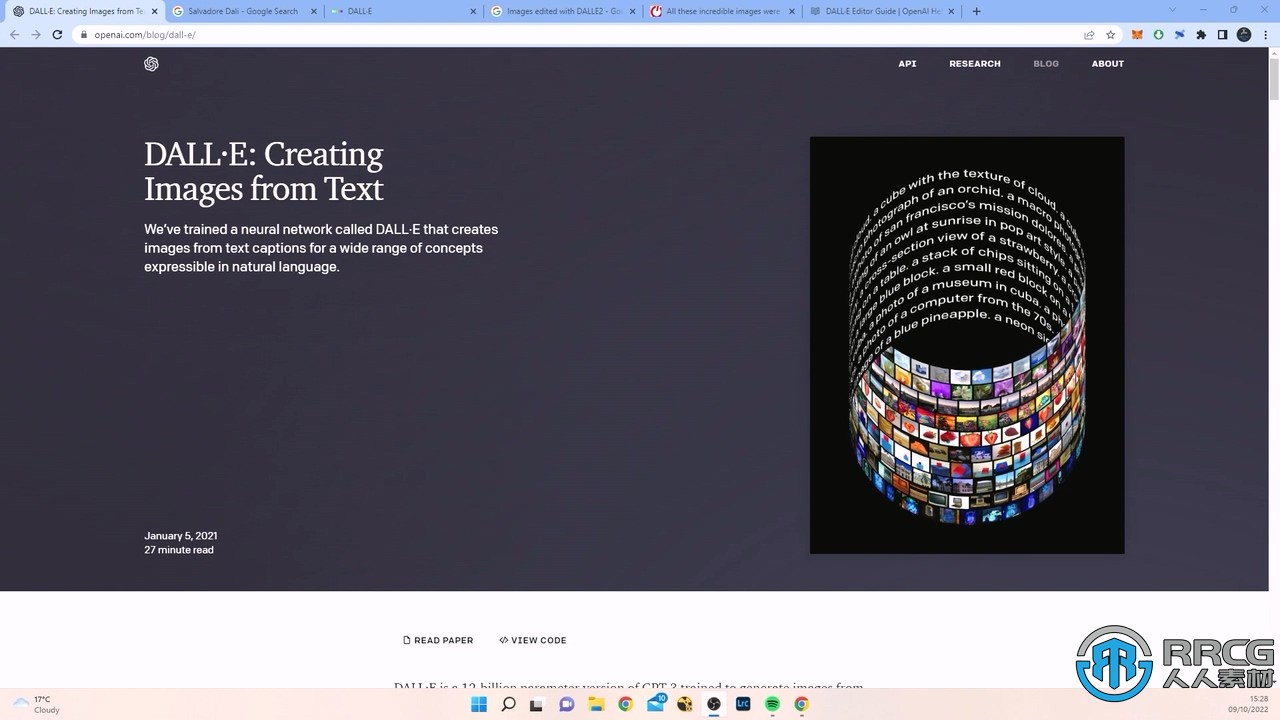
Task: Open the ABOUT navigation link
Action: click(1108, 64)
